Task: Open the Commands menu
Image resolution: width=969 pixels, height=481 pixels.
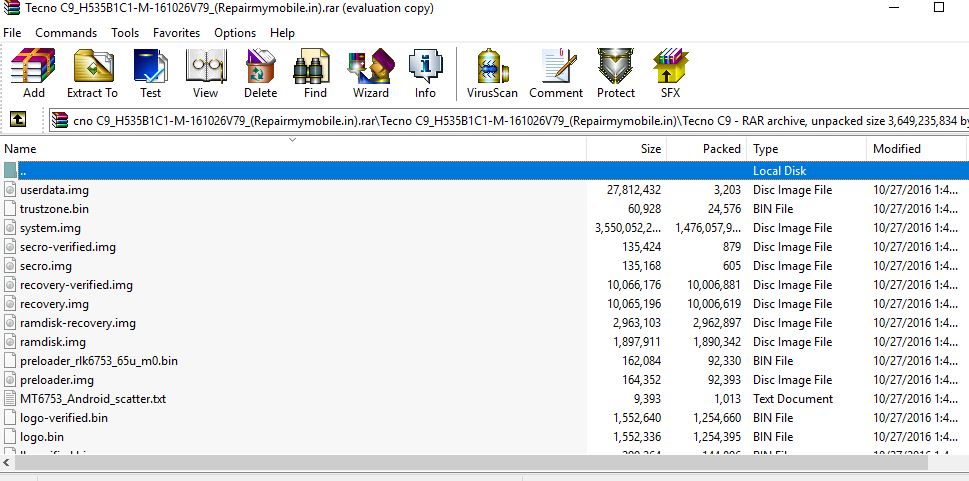Action: [66, 33]
